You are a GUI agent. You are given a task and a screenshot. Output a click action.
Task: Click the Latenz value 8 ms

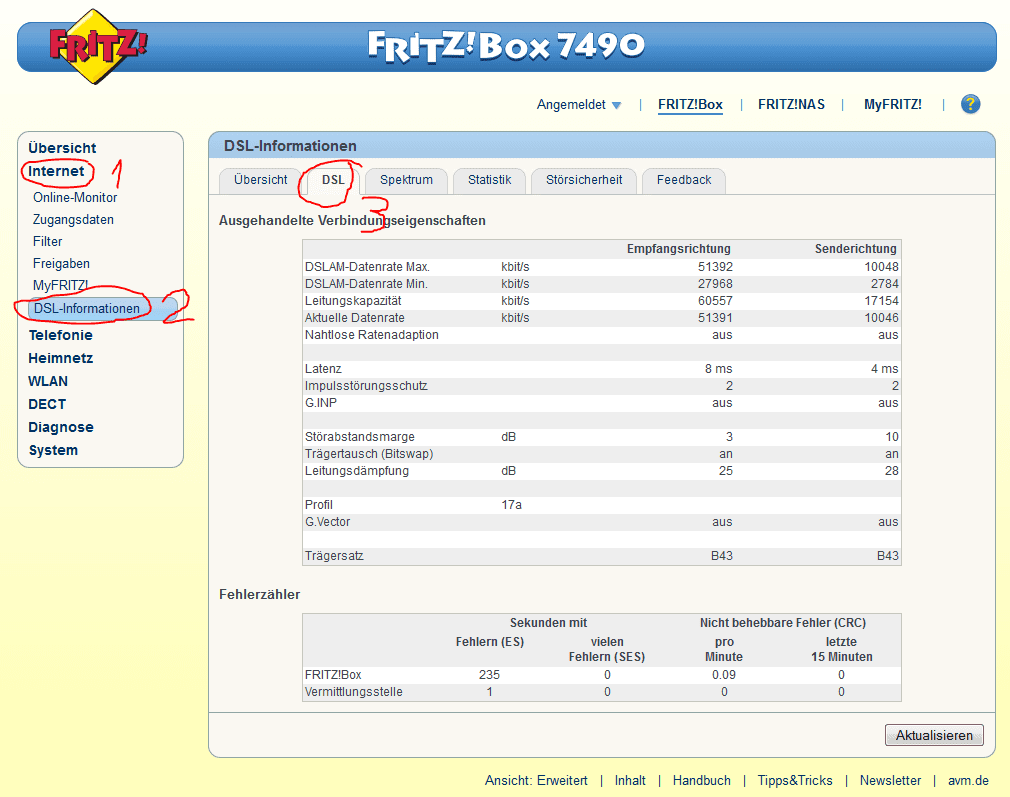[718, 369]
